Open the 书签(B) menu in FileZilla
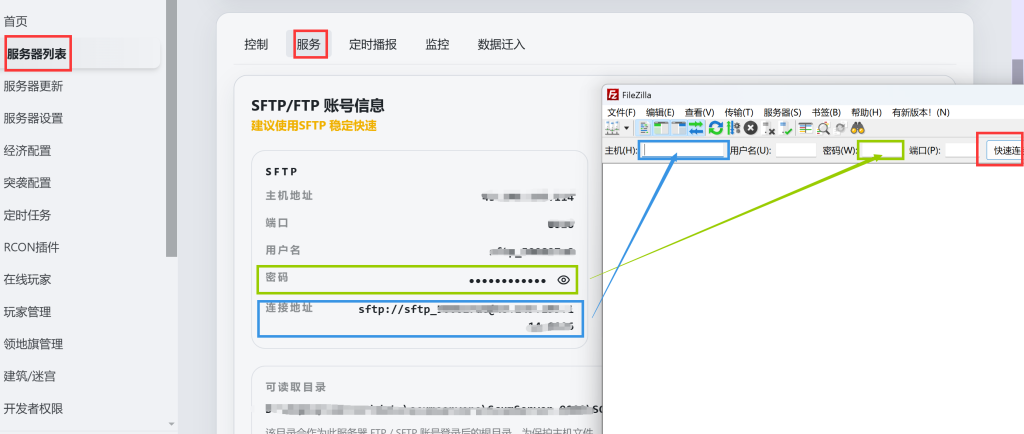Screen dimensions: 1024x434 coord(826,112)
